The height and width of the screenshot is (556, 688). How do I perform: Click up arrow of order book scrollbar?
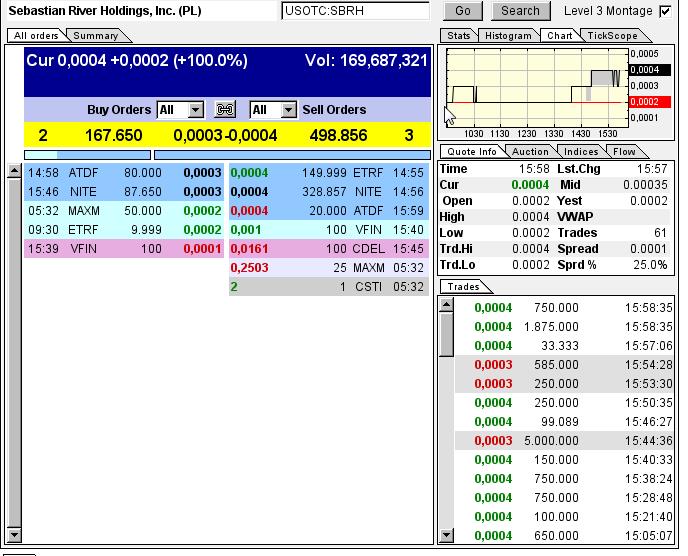click(x=14, y=170)
